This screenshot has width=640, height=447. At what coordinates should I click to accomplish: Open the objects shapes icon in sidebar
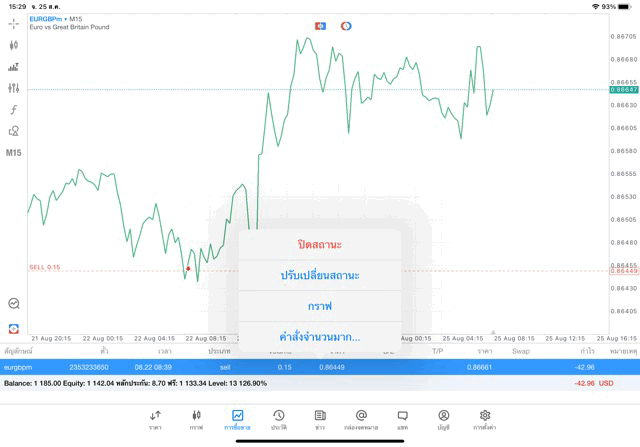(13, 131)
